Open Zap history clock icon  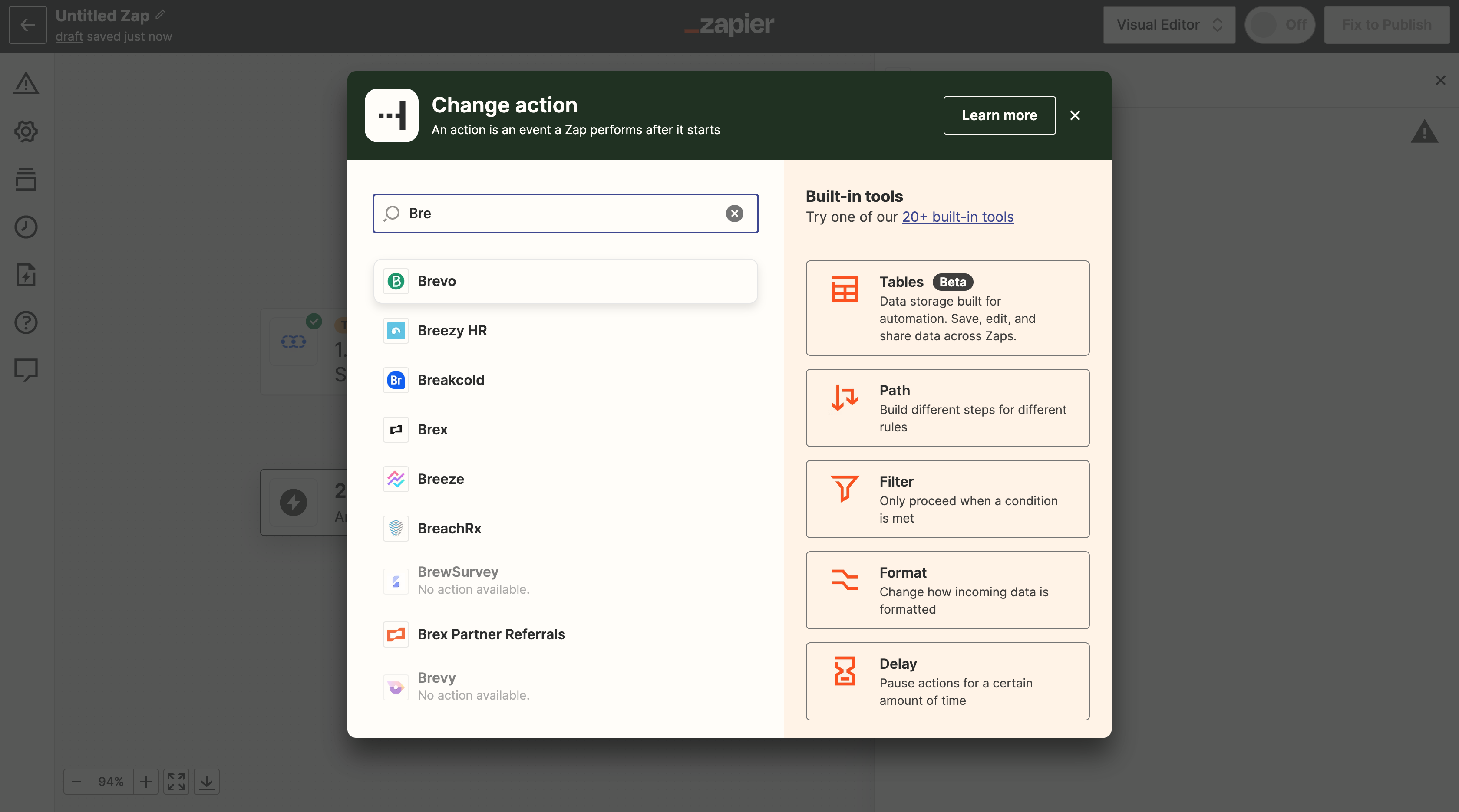click(26, 227)
